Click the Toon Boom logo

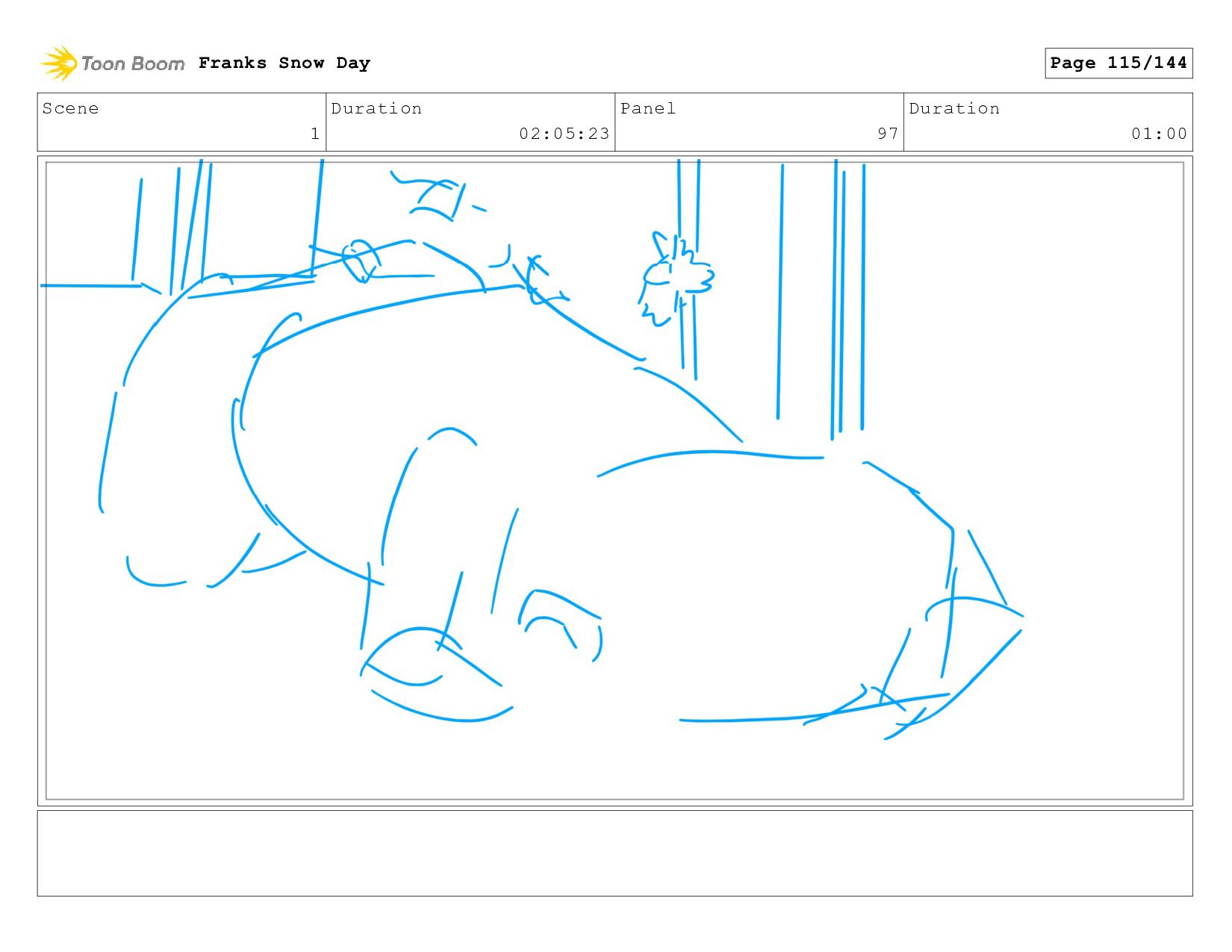coord(112,63)
